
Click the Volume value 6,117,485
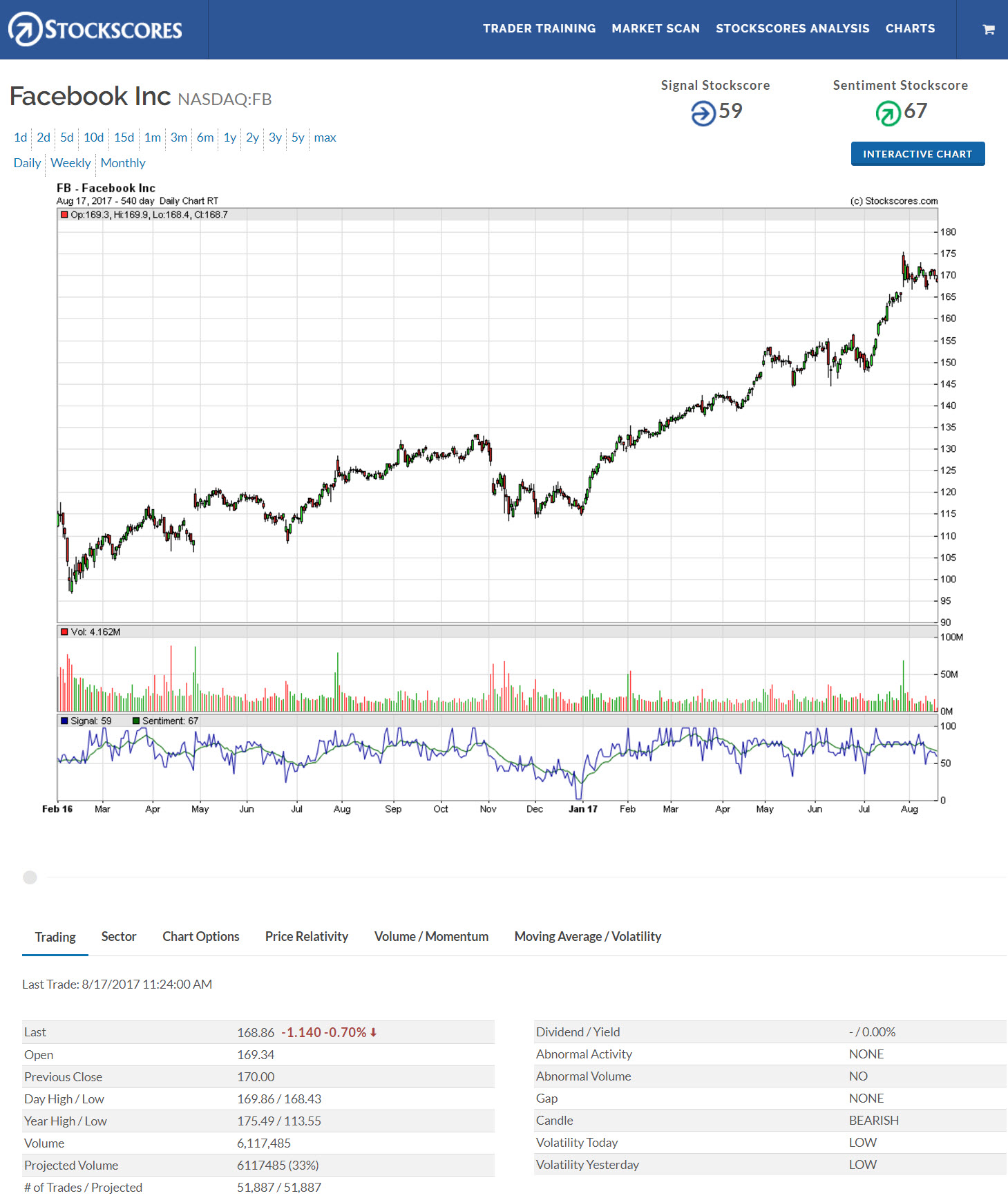264,1143
